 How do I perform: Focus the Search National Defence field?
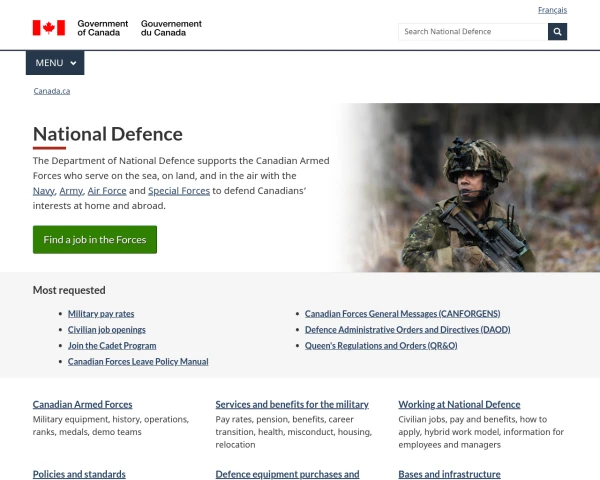472,32
